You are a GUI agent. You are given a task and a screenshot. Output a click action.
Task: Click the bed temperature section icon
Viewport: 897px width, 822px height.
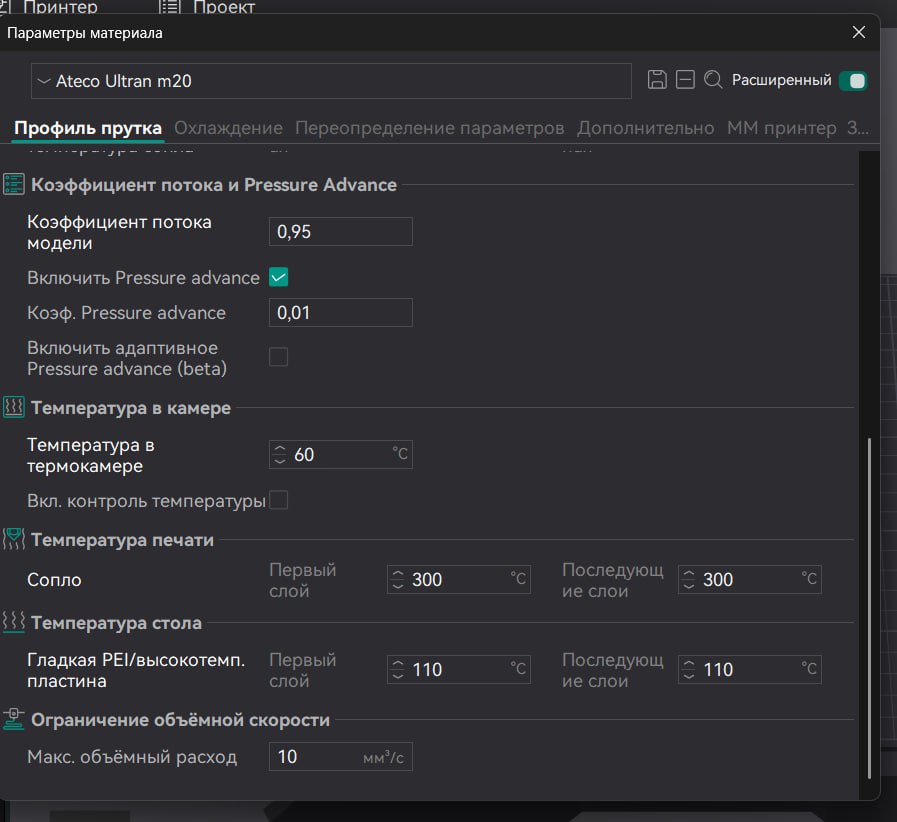click(14, 623)
